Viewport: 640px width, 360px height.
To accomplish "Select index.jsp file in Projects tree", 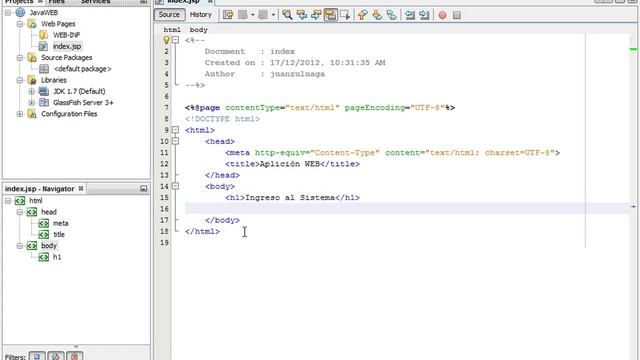I will [x=67, y=47].
